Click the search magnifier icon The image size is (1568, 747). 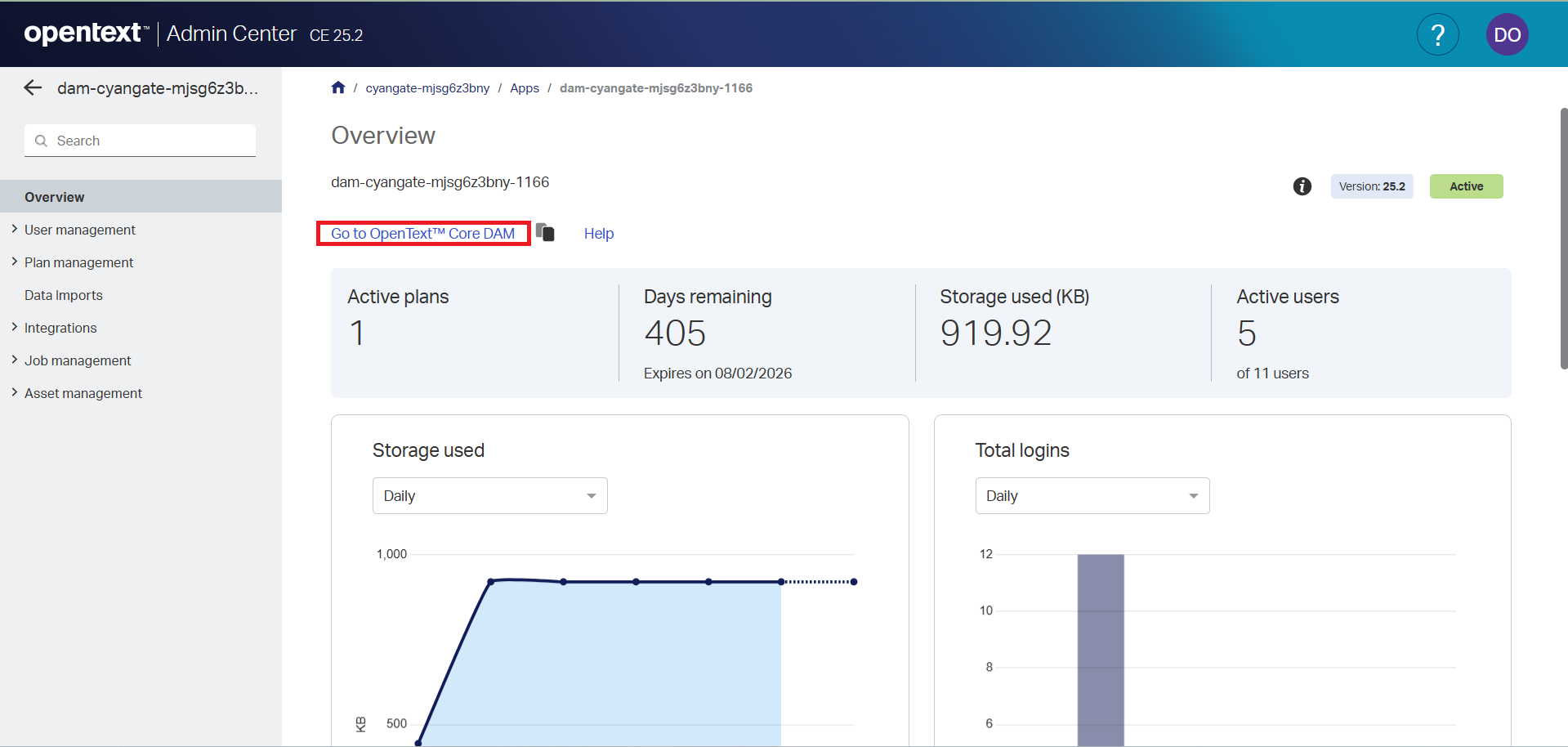point(41,141)
